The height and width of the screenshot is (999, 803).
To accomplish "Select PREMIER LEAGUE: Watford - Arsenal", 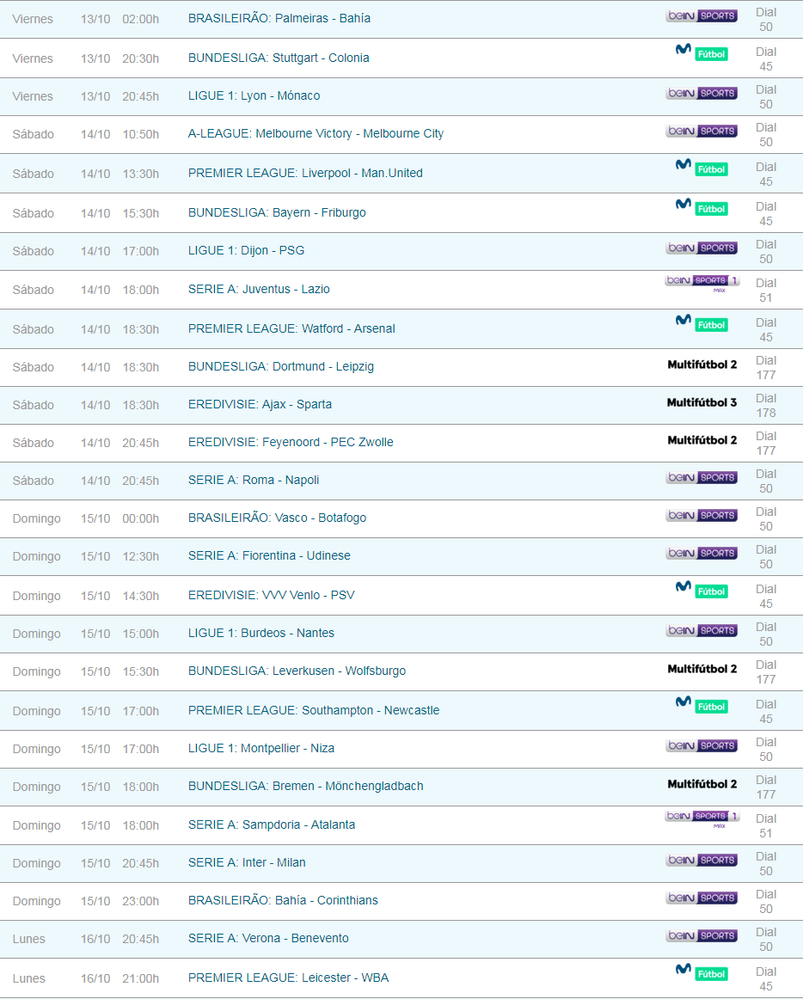I will [x=291, y=329].
